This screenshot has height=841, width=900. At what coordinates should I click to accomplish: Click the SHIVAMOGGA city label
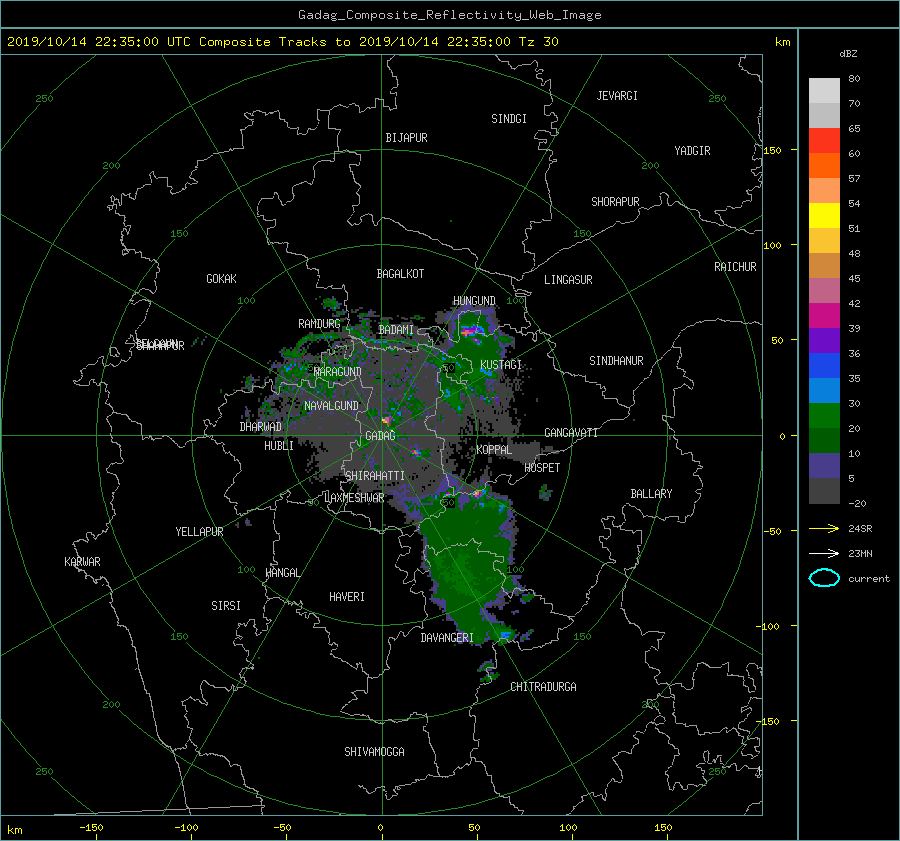pyautogui.click(x=374, y=751)
